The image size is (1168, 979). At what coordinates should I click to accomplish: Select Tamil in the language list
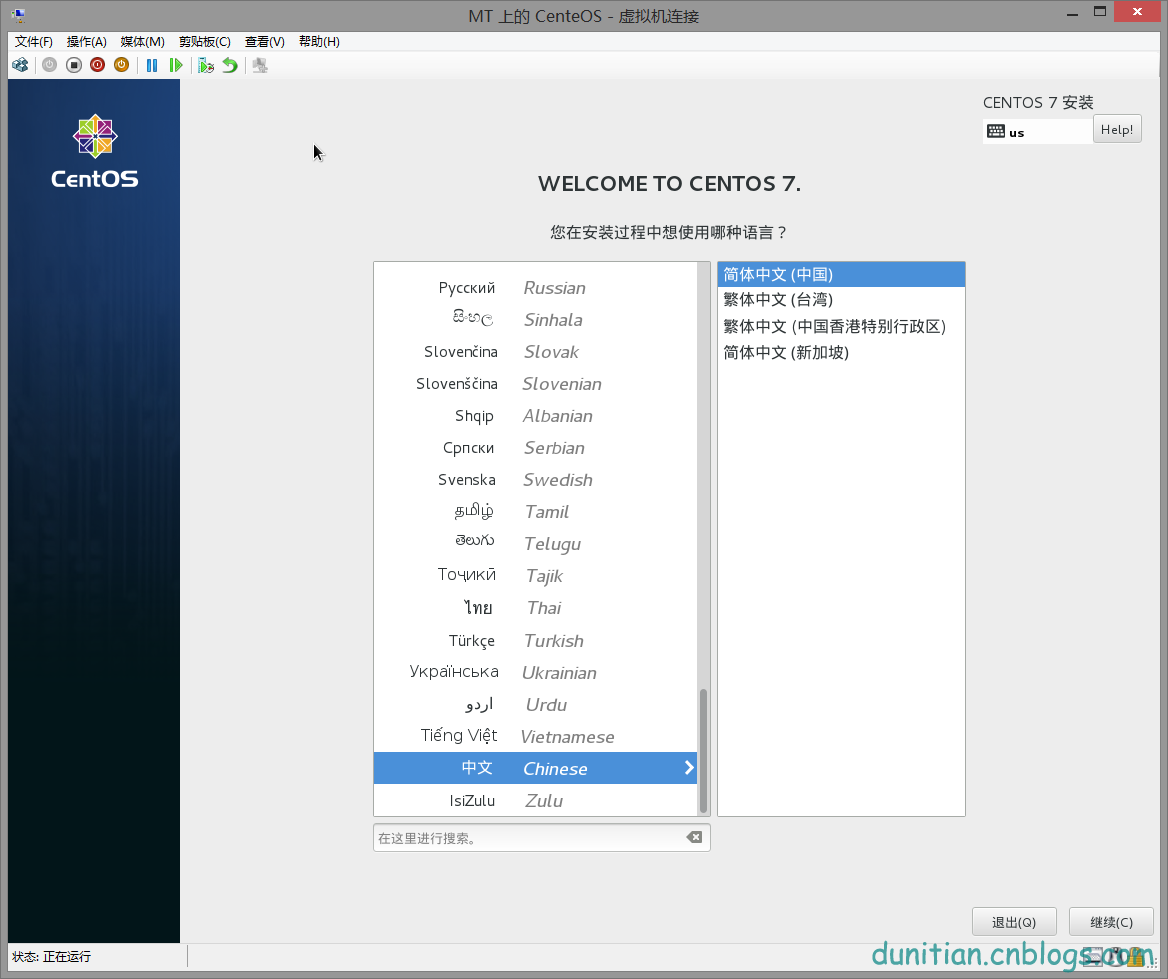[x=535, y=512]
